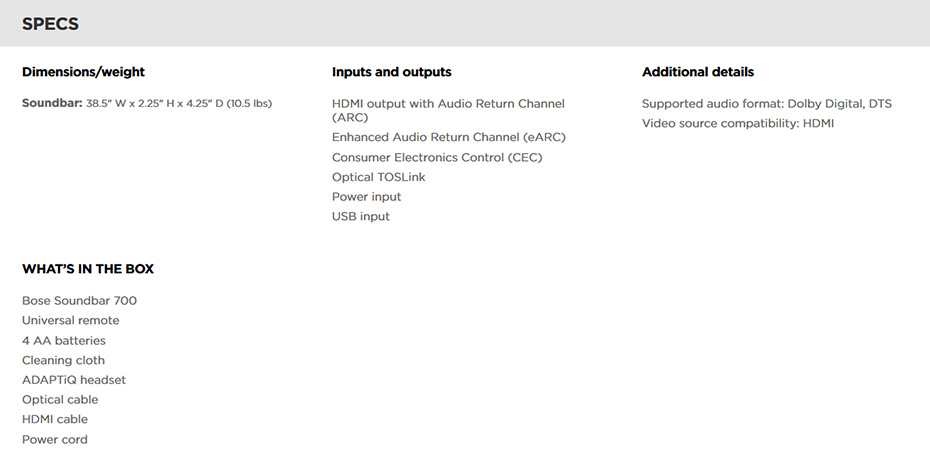Click Enhanced Audio Return Channel (eARC)
Image resolution: width=930 pixels, height=466 pixels.
[449, 137]
